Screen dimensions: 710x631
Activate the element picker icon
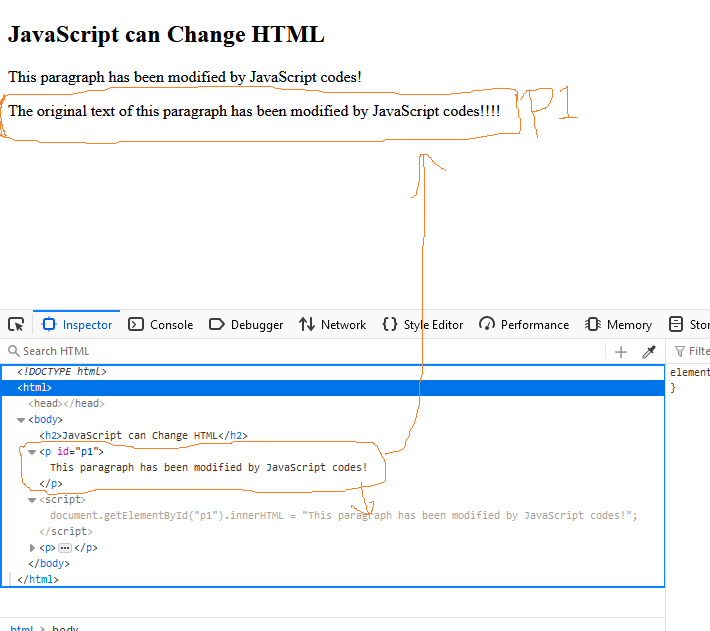16,325
